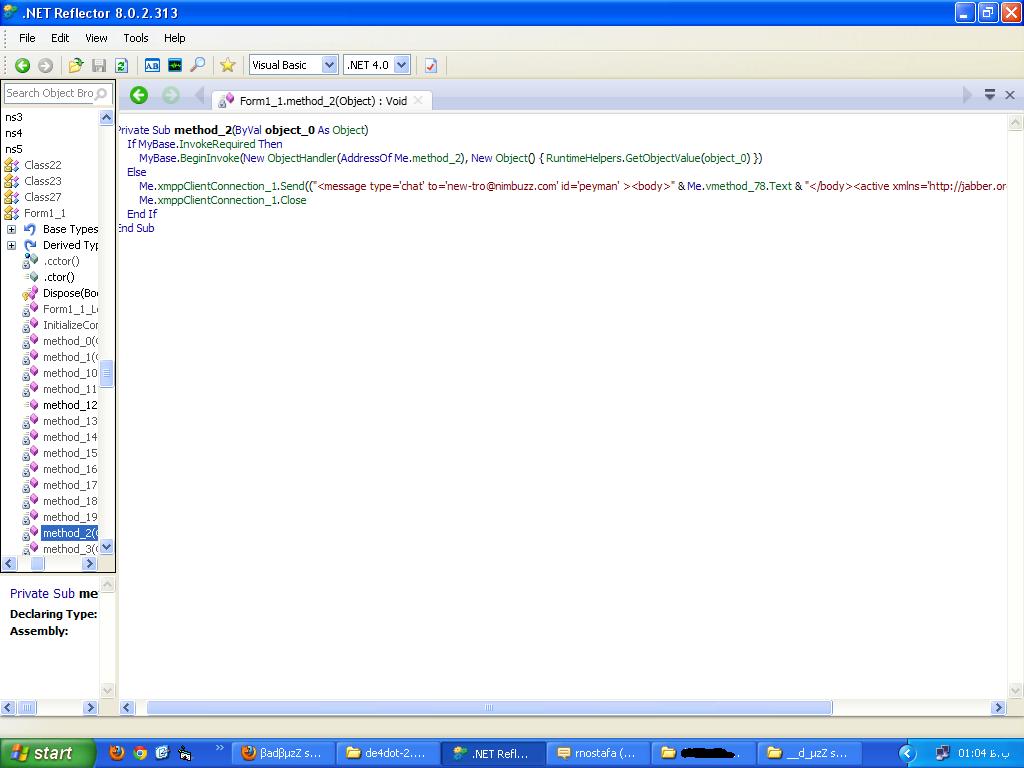
Task: Select the Form1_1 class node
Action: pyautogui.click(x=44, y=213)
